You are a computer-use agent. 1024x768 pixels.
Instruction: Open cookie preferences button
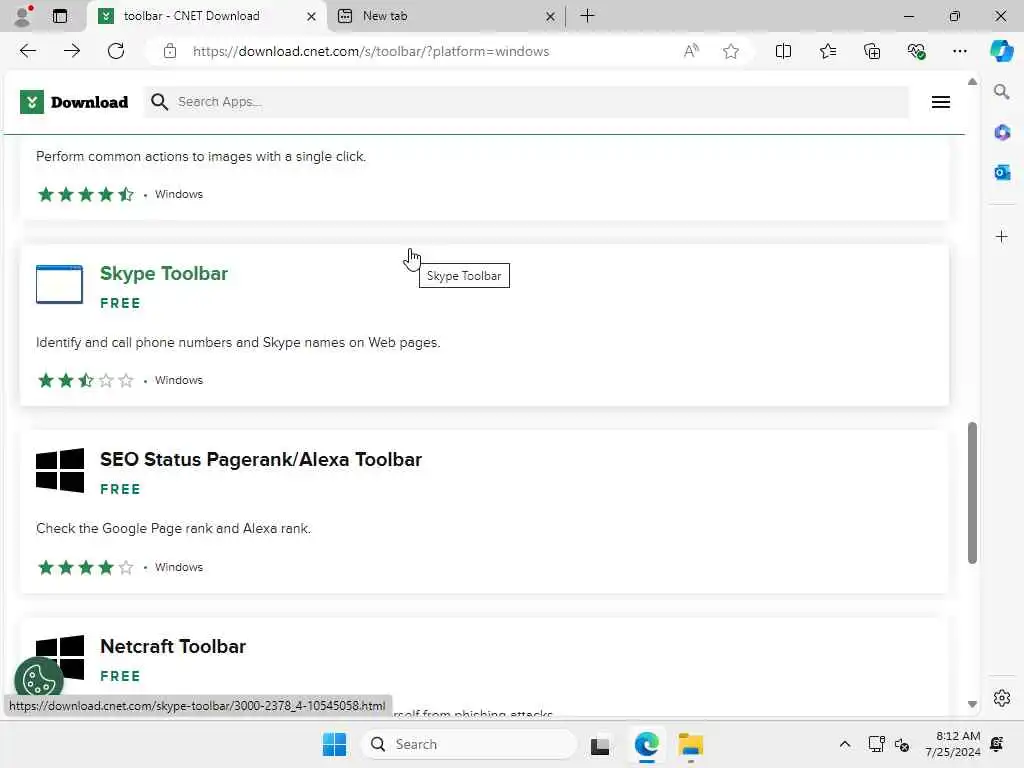click(x=39, y=680)
